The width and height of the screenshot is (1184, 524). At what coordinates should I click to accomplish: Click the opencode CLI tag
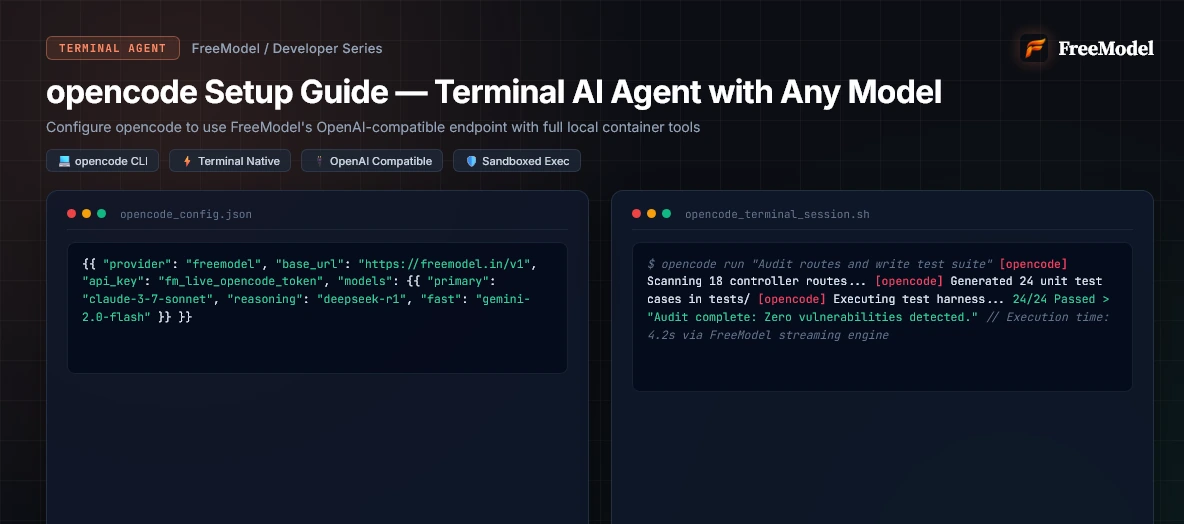(x=103, y=161)
